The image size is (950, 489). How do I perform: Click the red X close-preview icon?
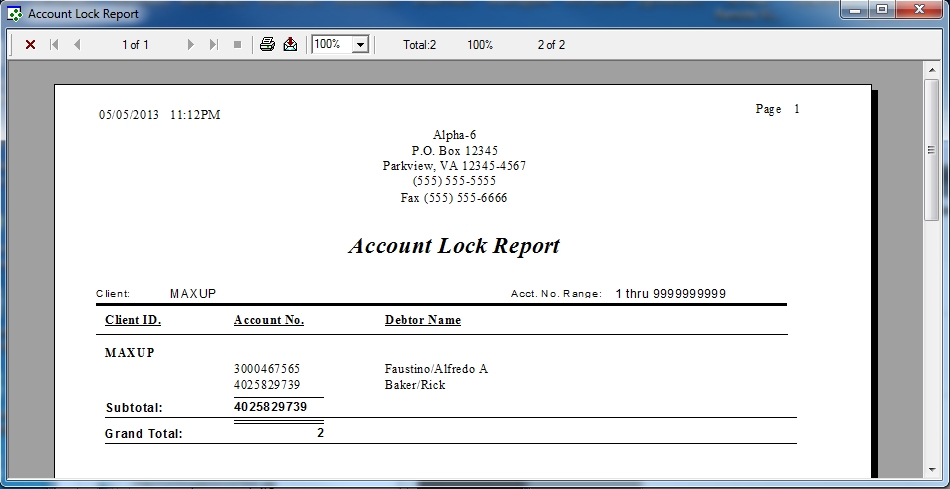pyautogui.click(x=30, y=45)
